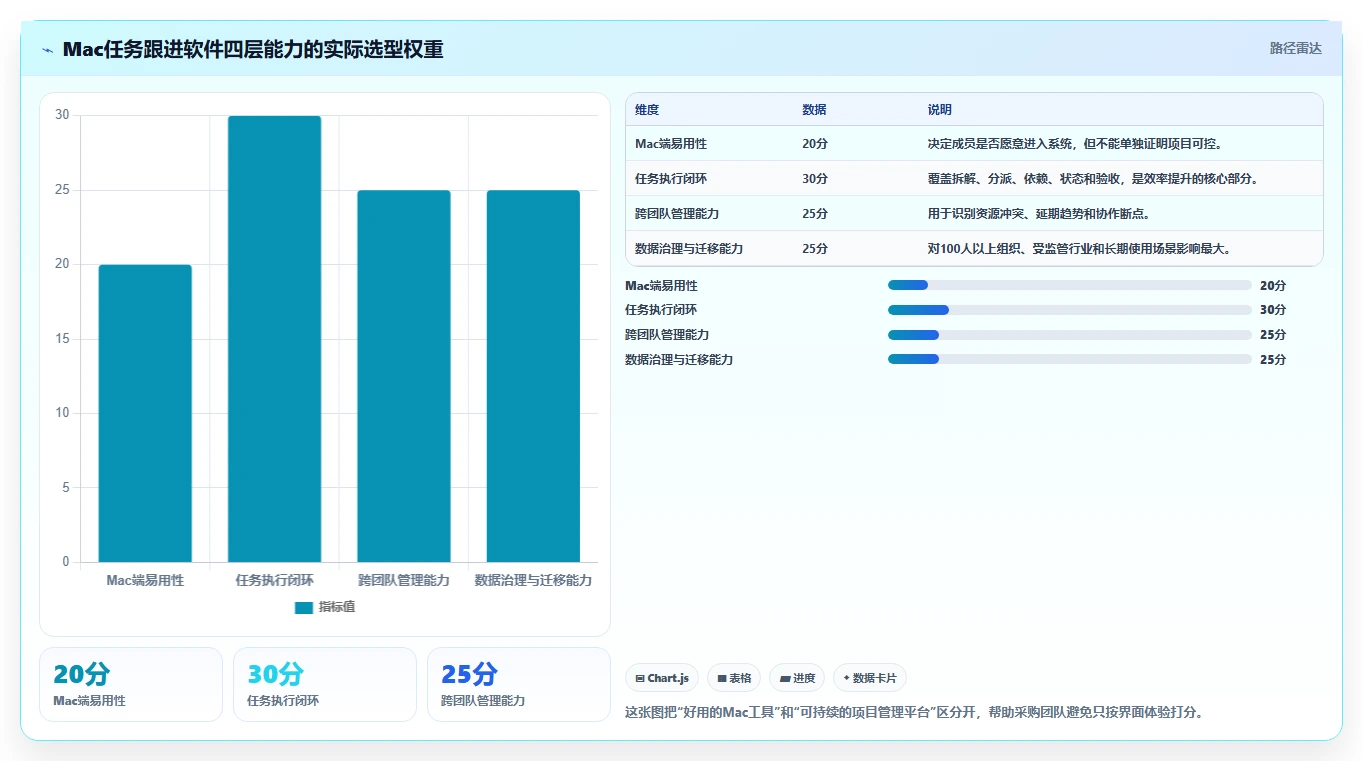Viewport: 1363px width, 761px height.
Task: Open the 20分 Mac端易用性 data card
Action: tap(131, 684)
